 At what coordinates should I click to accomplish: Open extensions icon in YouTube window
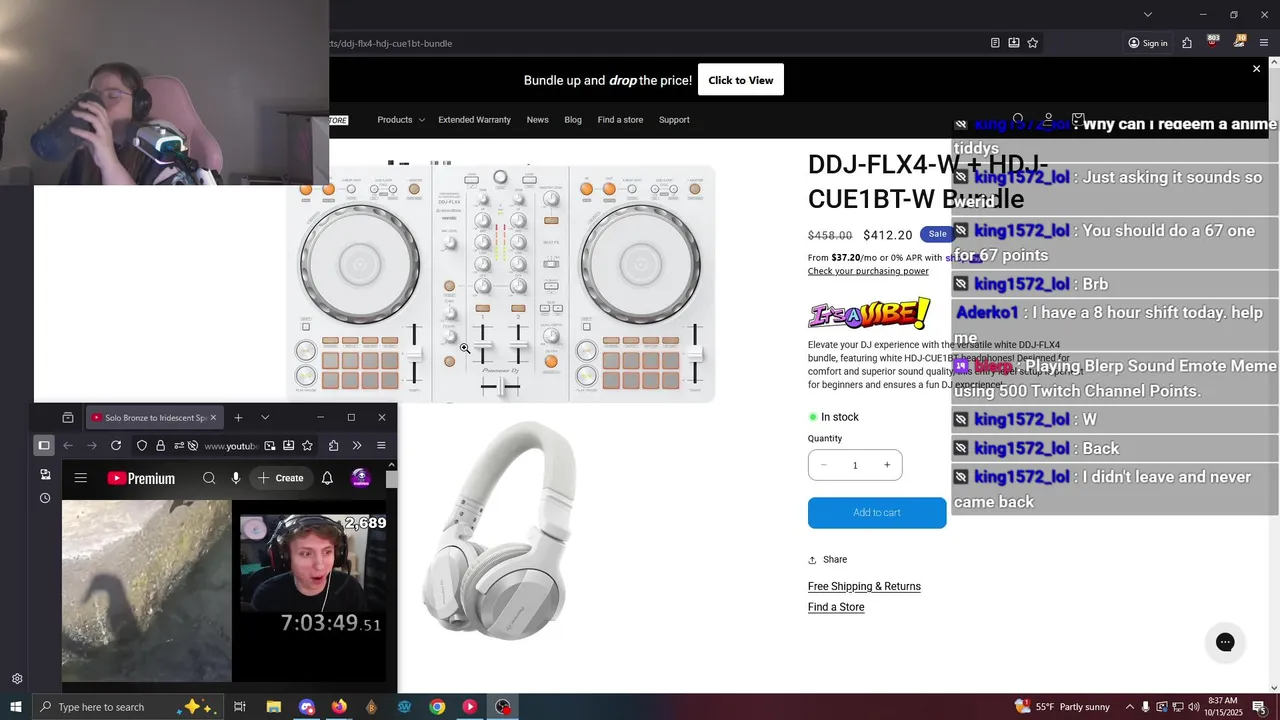[333, 446]
